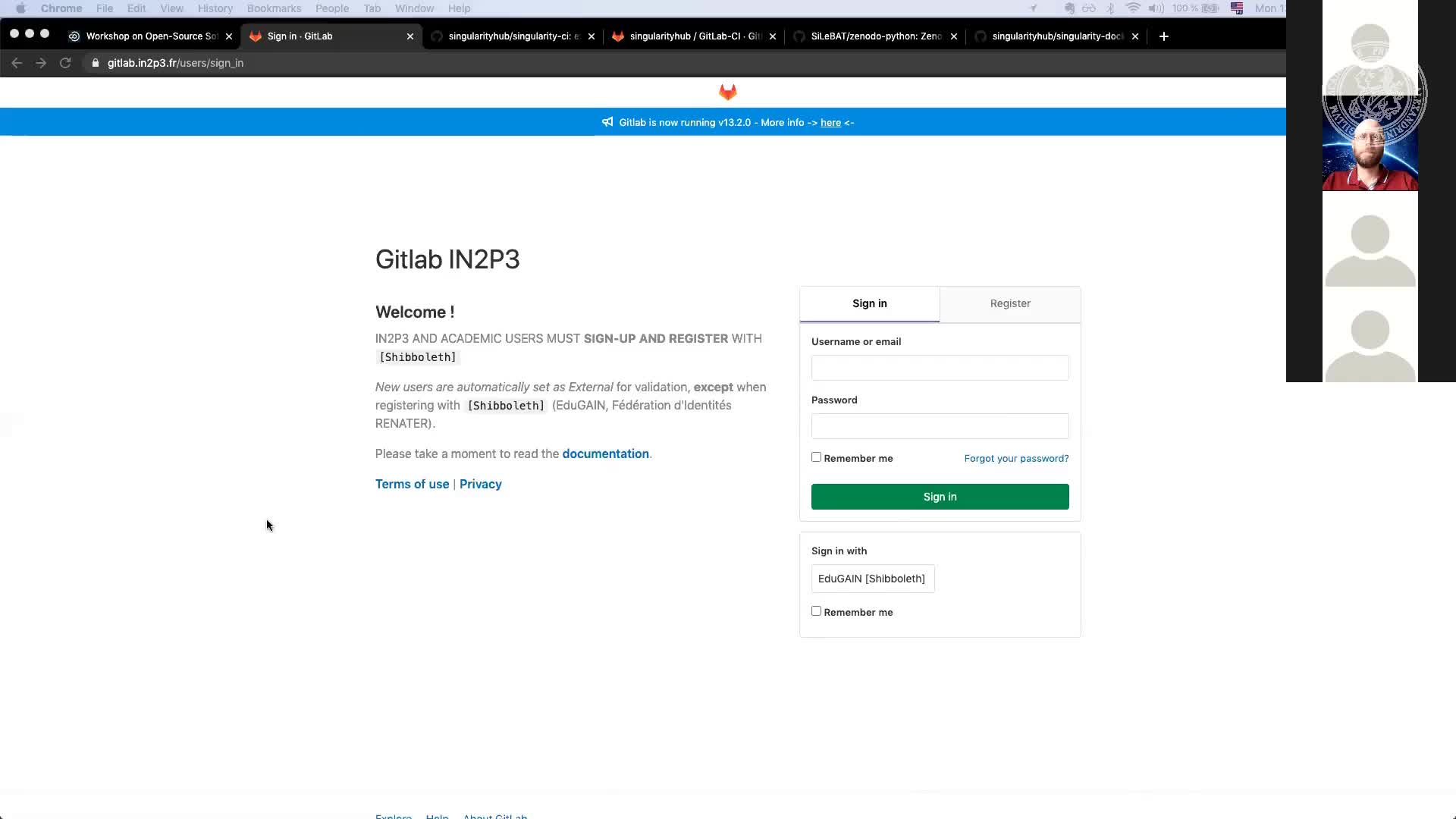Screen dimensions: 1456x819
Task: Click the GitLab fox logo in header
Action: point(727,93)
